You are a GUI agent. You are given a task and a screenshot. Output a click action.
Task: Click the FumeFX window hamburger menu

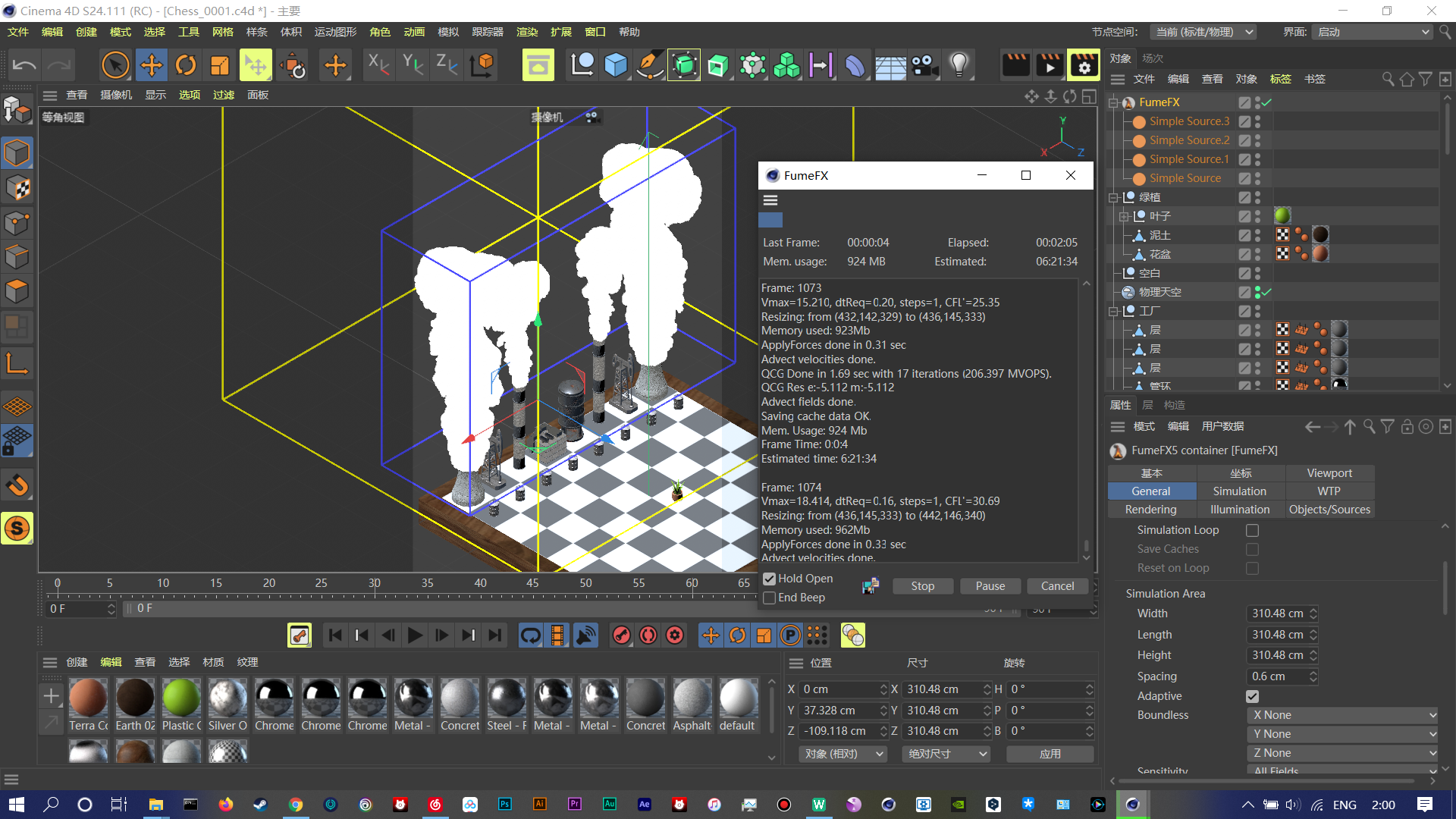[x=770, y=200]
